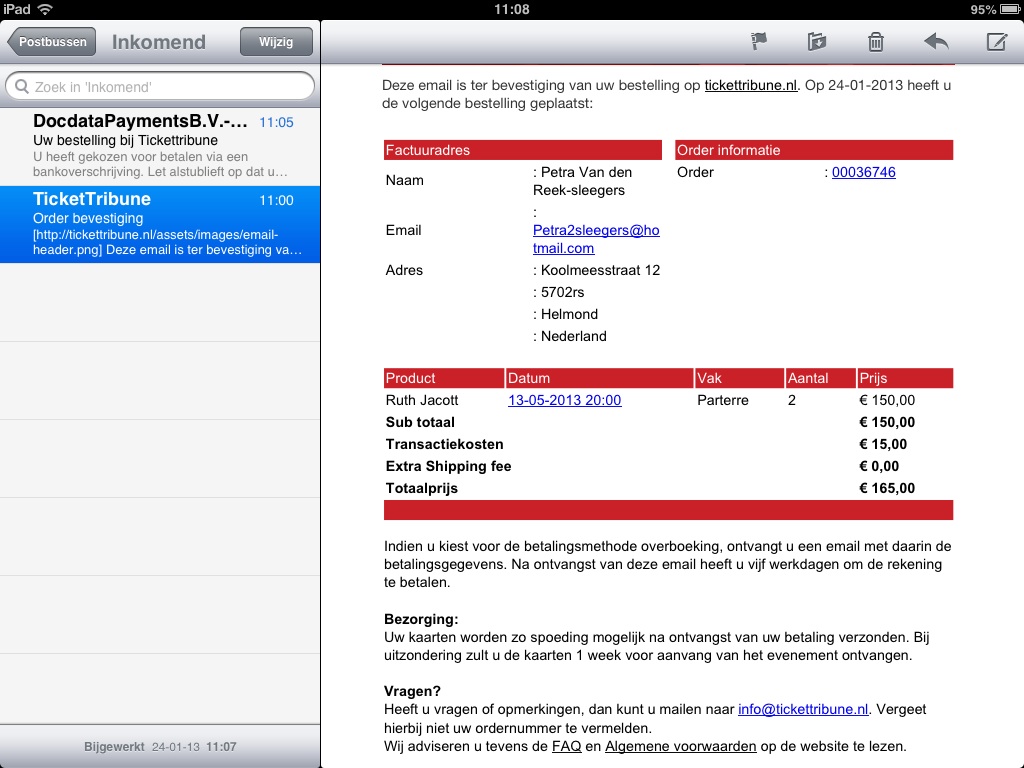
Task: Tap the Wi-Fi icon in status bar
Action: (45, 9)
